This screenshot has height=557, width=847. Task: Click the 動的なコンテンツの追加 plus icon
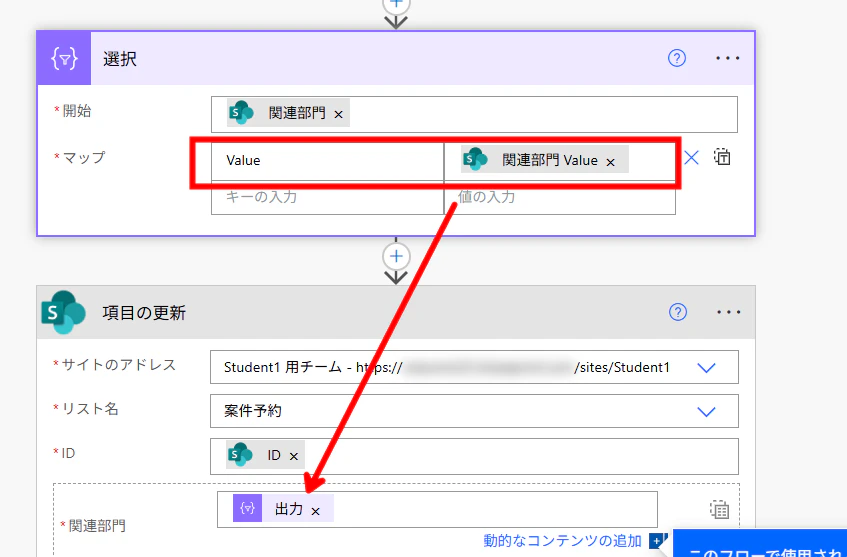point(657,540)
